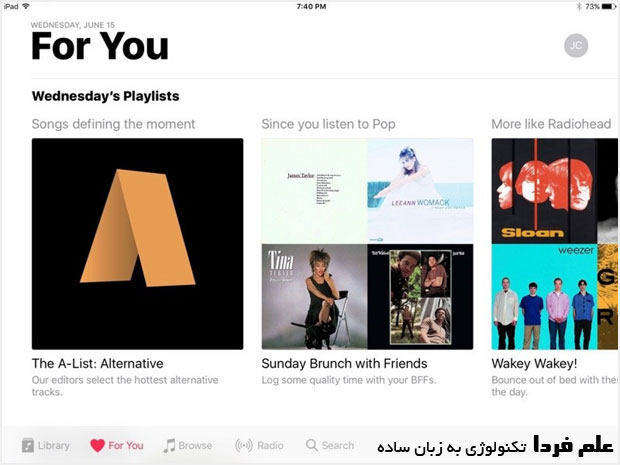The image size is (620, 465).
Task: Tap the Wednesday's Playlists section heading
Action: 106,96
